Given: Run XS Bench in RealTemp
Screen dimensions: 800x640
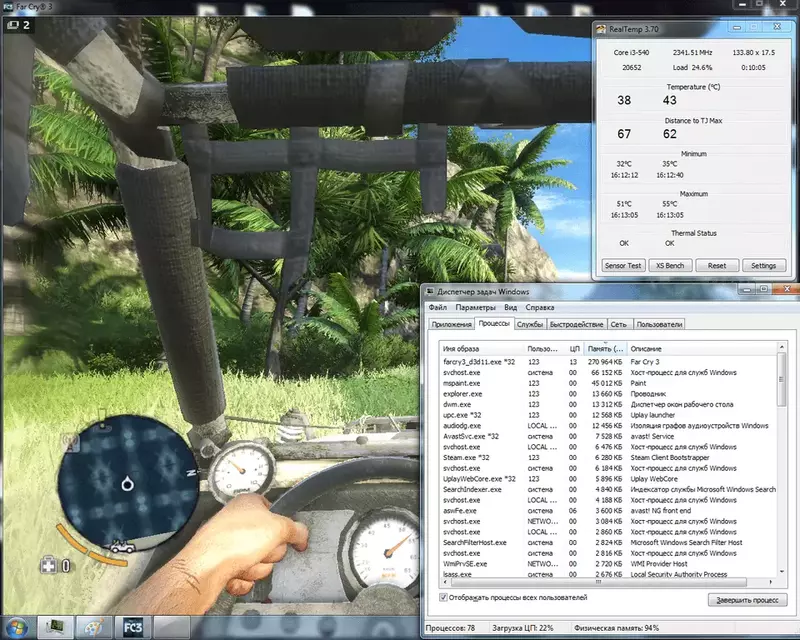Looking at the screenshot, I should click(x=670, y=265).
